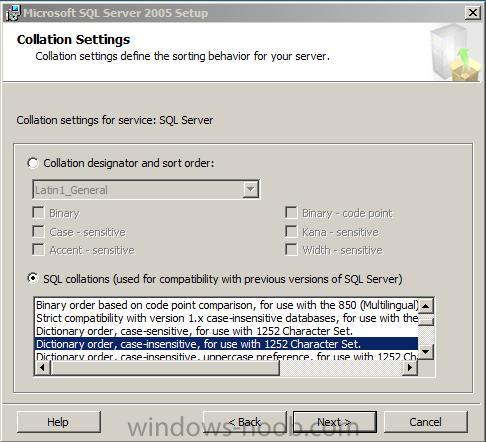
Task: Click the horizontal scroll-right arrow
Action: tap(410, 367)
